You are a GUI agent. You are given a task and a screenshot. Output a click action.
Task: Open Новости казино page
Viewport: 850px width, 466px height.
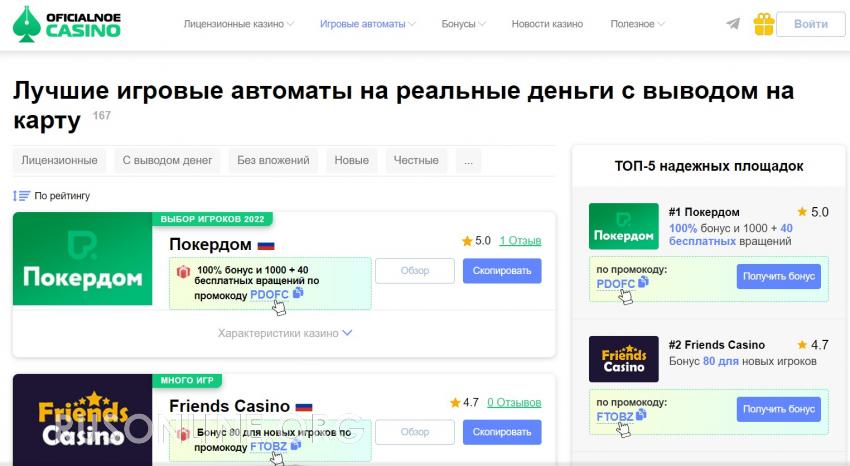pos(547,24)
